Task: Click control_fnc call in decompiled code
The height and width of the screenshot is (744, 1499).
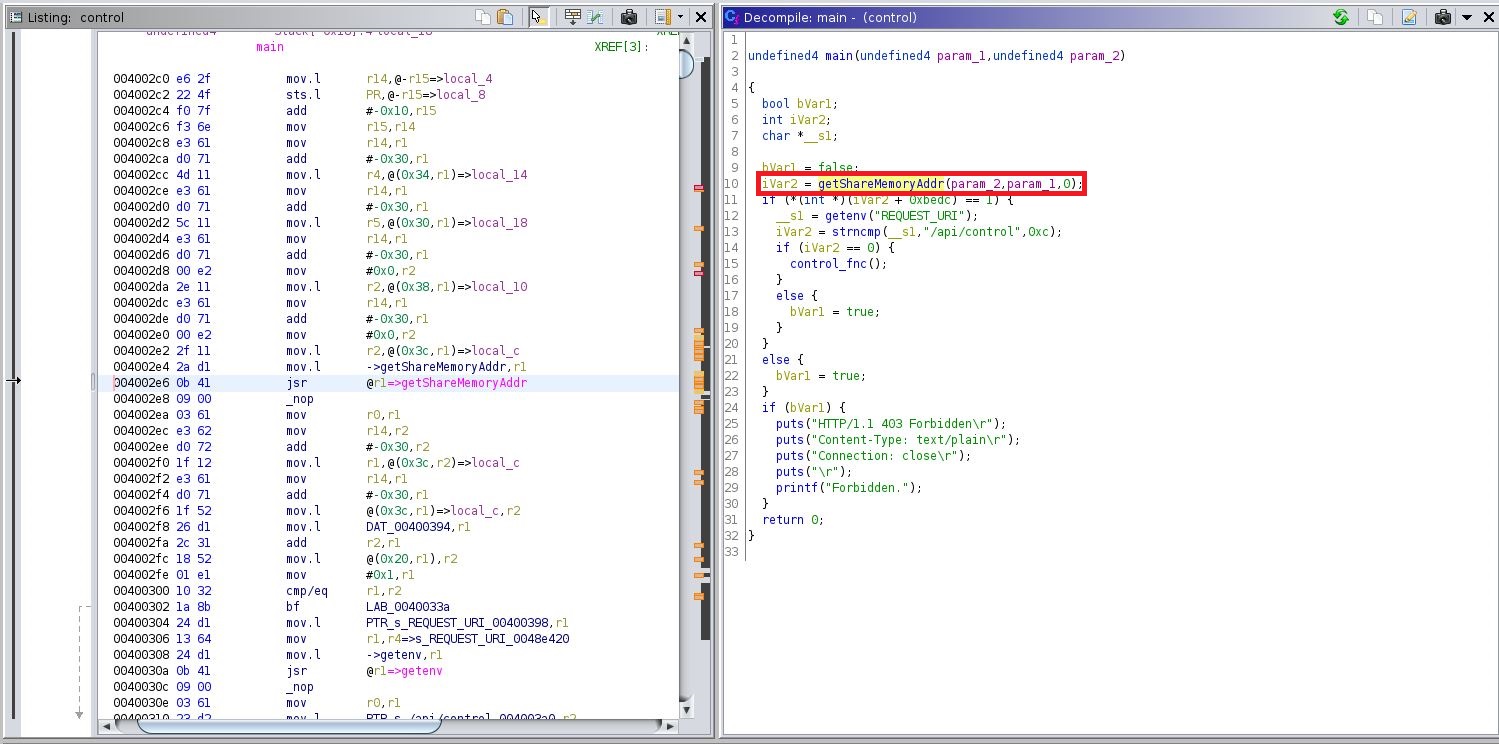Action: (x=824, y=264)
